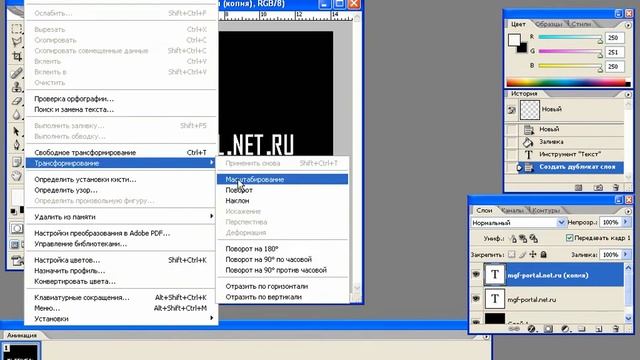Toggle lock transparent pixels in Закрепить row

pos(511,254)
